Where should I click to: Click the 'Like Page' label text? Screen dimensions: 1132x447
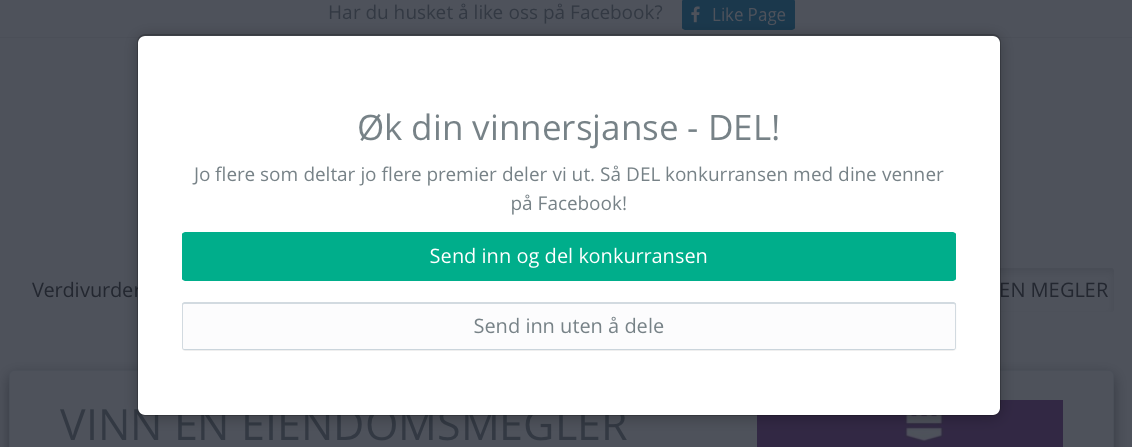[x=748, y=15]
